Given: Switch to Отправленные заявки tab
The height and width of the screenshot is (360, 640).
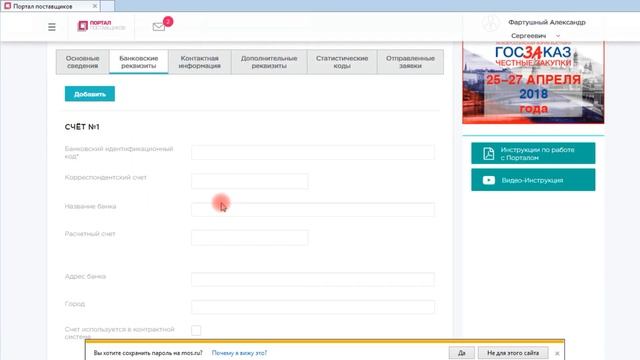Looking at the screenshot, I should tap(410, 62).
